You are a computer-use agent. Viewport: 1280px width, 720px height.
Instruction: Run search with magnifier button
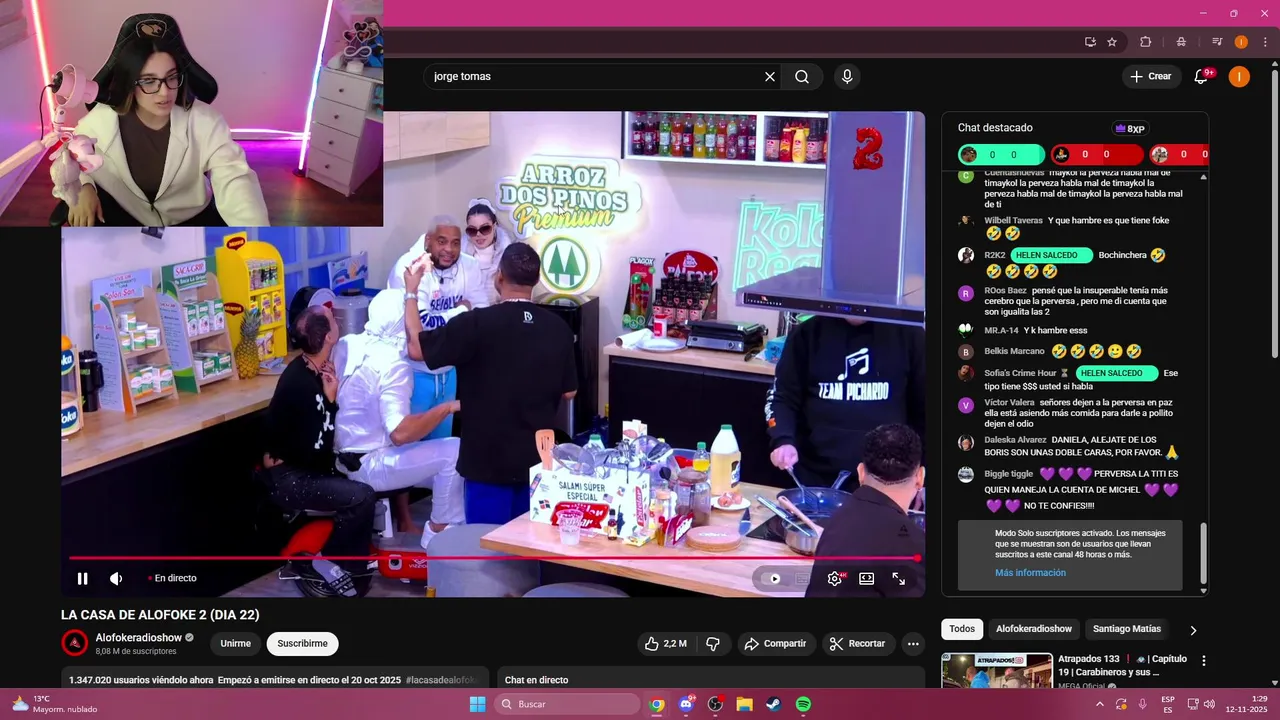(x=802, y=76)
